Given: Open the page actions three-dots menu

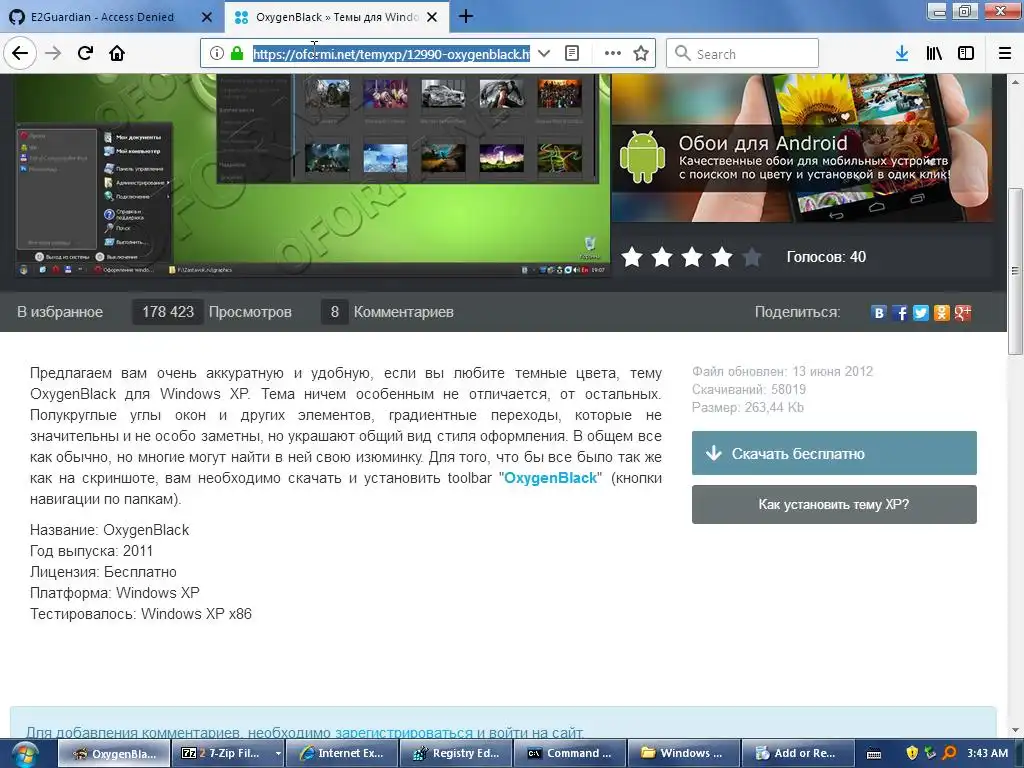Looking at the screenshot, I should click(613, 54).
